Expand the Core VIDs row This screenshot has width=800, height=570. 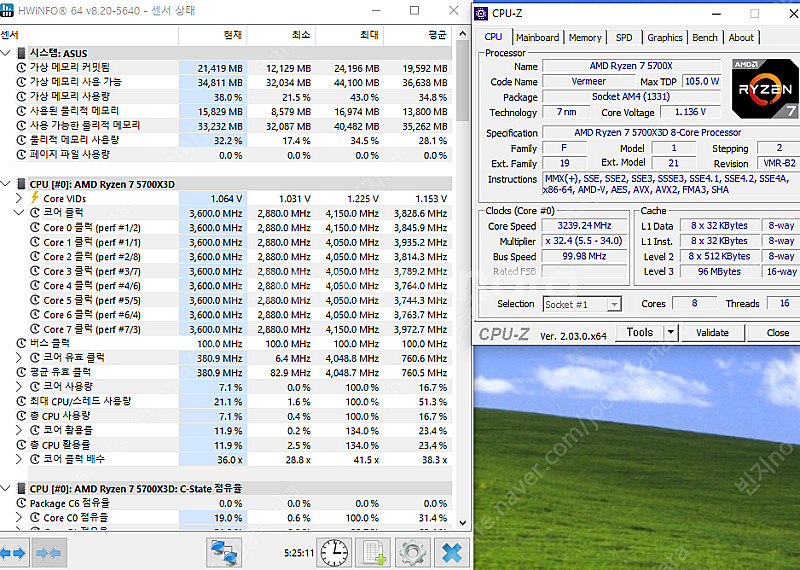pyautogui.click(x=19, y=198)
